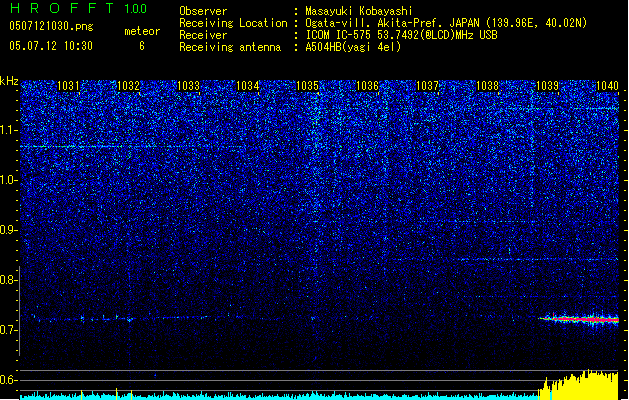This screenshot has width=629, height=400.
Task: Click the 0.9 frequency axis label
Action: coord(9,230)
